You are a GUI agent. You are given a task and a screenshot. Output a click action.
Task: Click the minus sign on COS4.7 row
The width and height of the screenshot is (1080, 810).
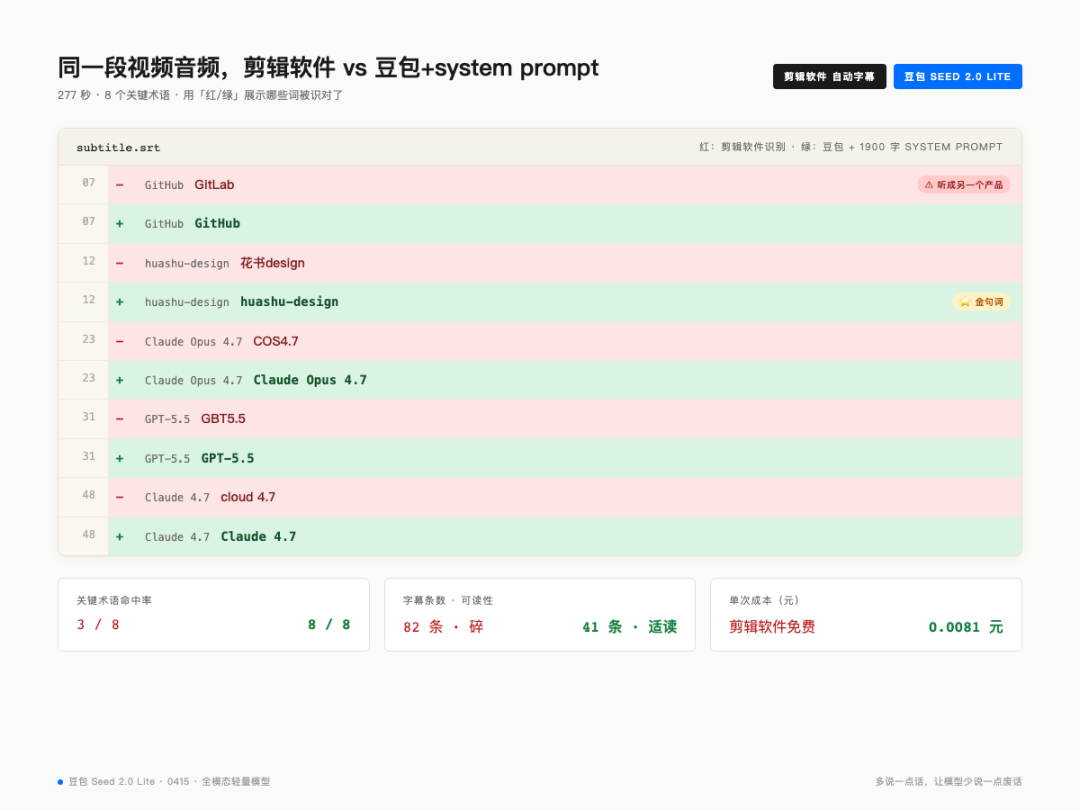click(x=120, y=341)
